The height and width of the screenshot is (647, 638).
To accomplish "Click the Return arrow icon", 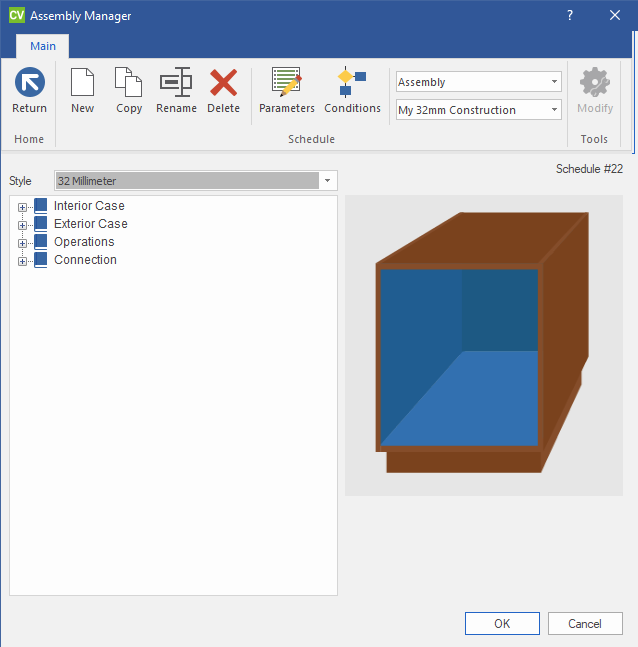I will coord(29,83).
